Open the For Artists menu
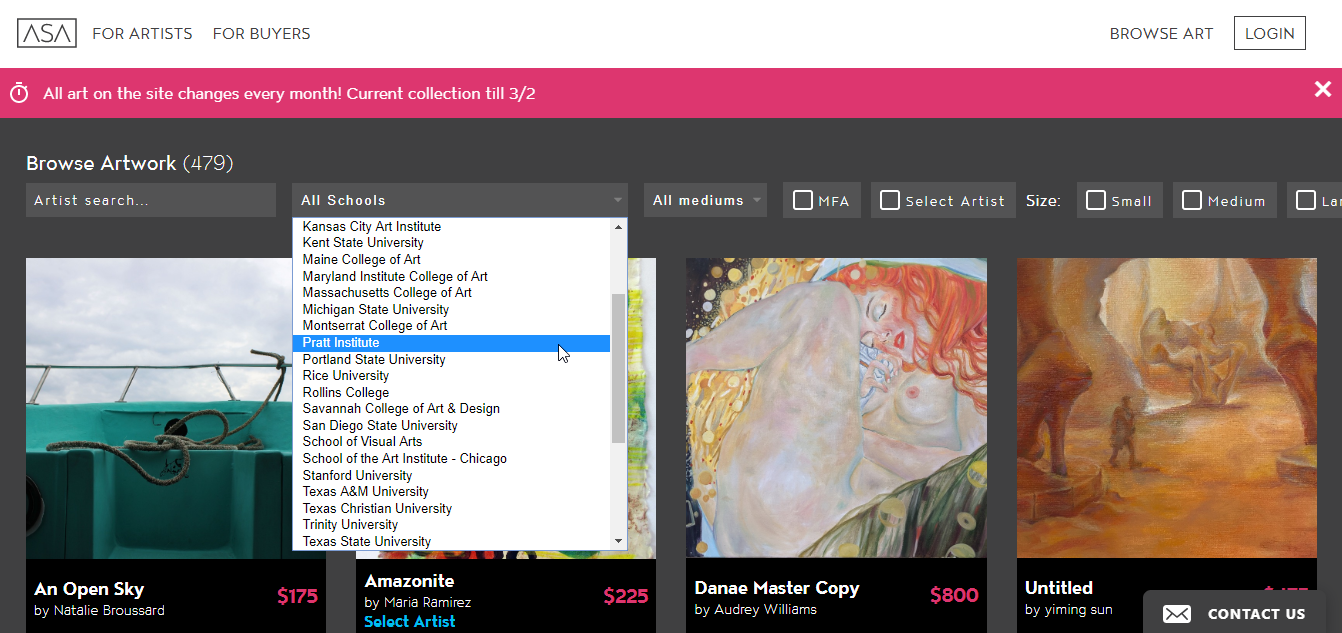1342x633 pixels. (142, 34)
